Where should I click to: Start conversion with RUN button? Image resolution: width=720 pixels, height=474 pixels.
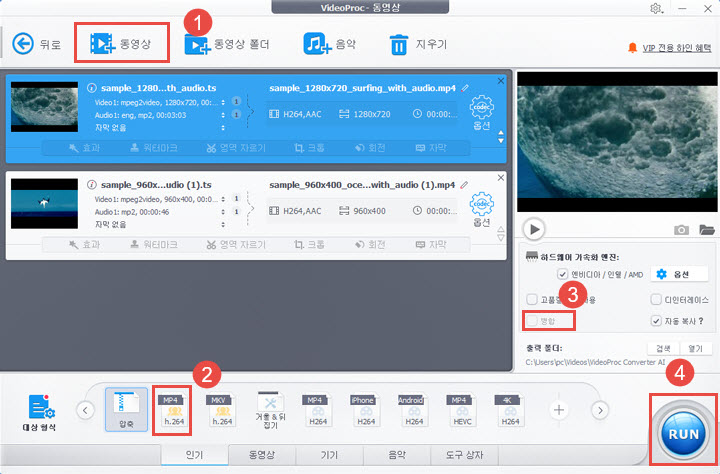click(x=683, y=434)
